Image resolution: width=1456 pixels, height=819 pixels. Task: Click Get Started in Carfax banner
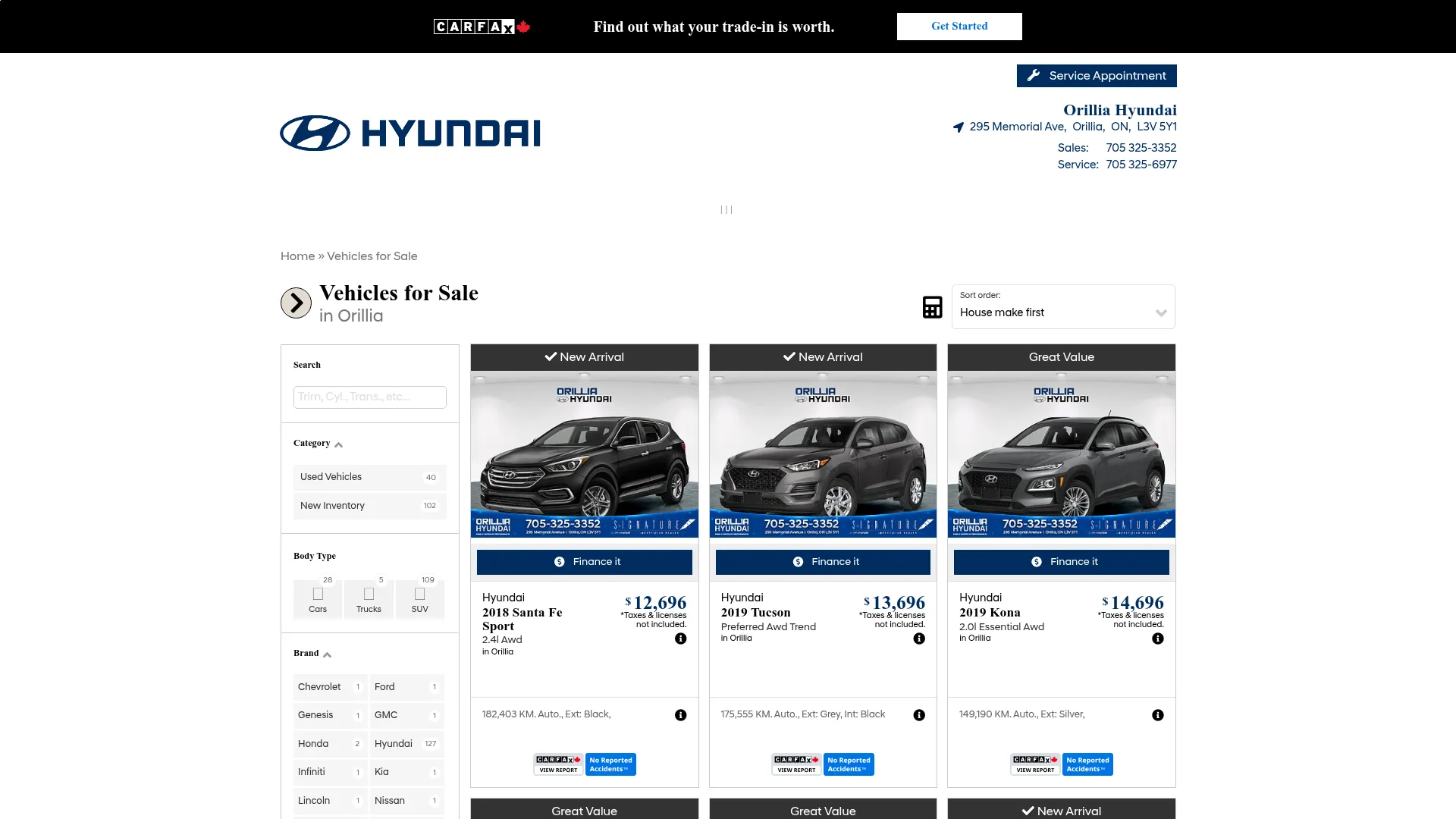[959, 27]
